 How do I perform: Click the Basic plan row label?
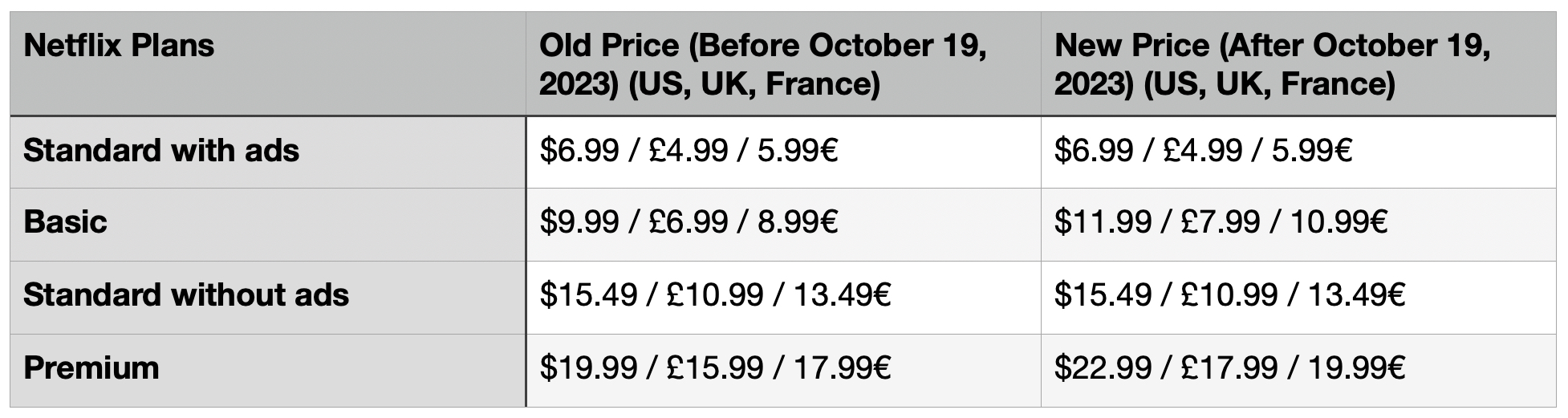(65, 222)
